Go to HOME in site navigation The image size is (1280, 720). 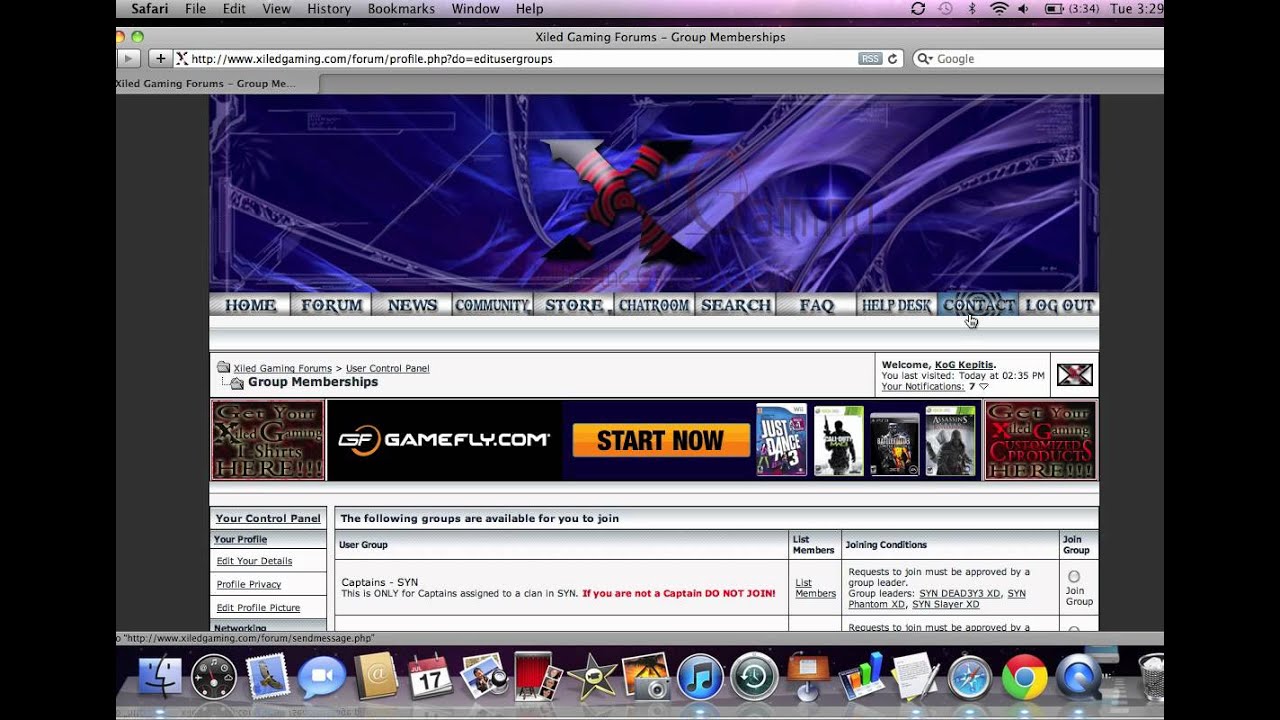[x=250, y=305]
